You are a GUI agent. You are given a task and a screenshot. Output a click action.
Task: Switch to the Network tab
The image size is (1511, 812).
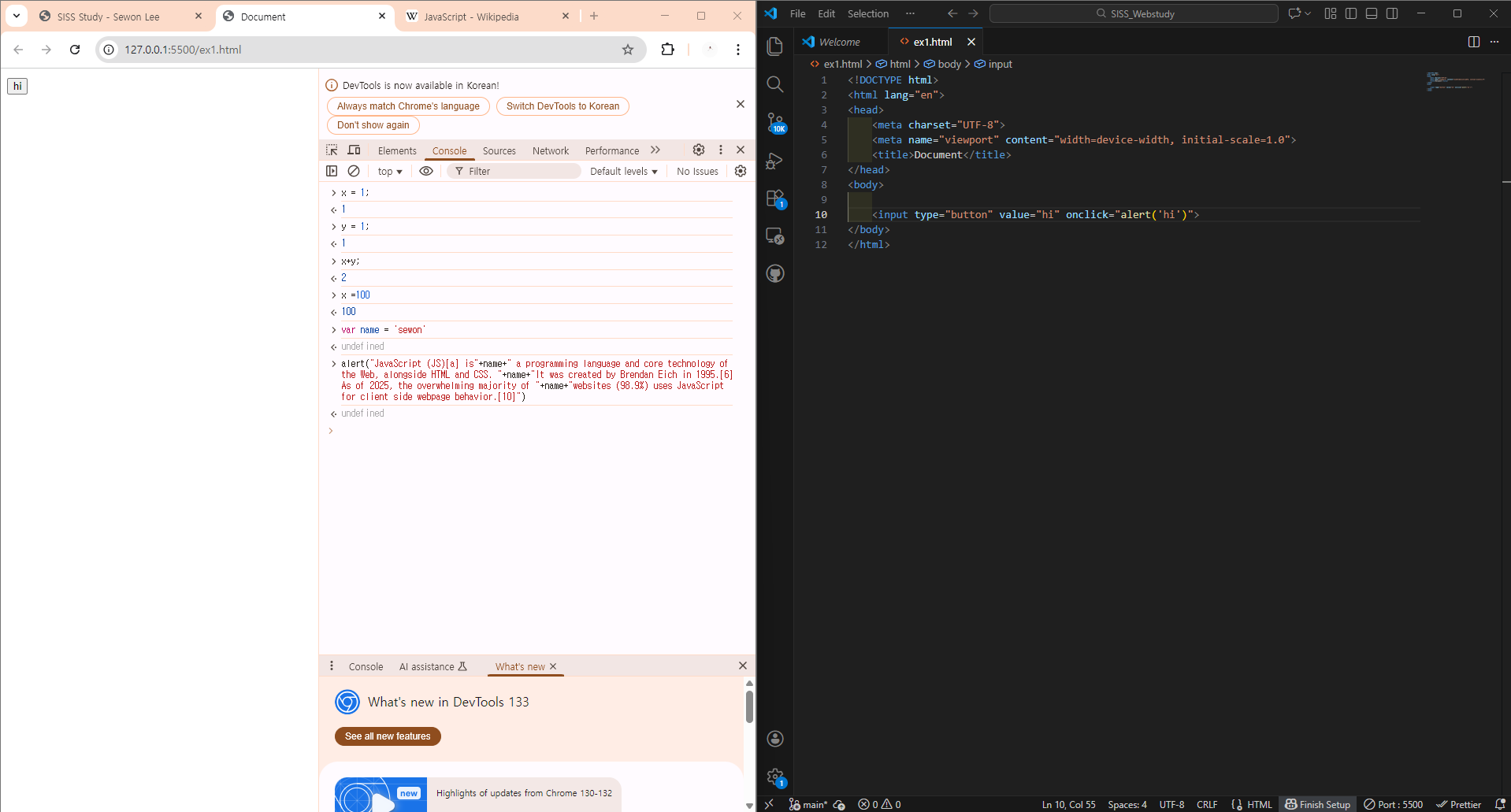point(550,151)
